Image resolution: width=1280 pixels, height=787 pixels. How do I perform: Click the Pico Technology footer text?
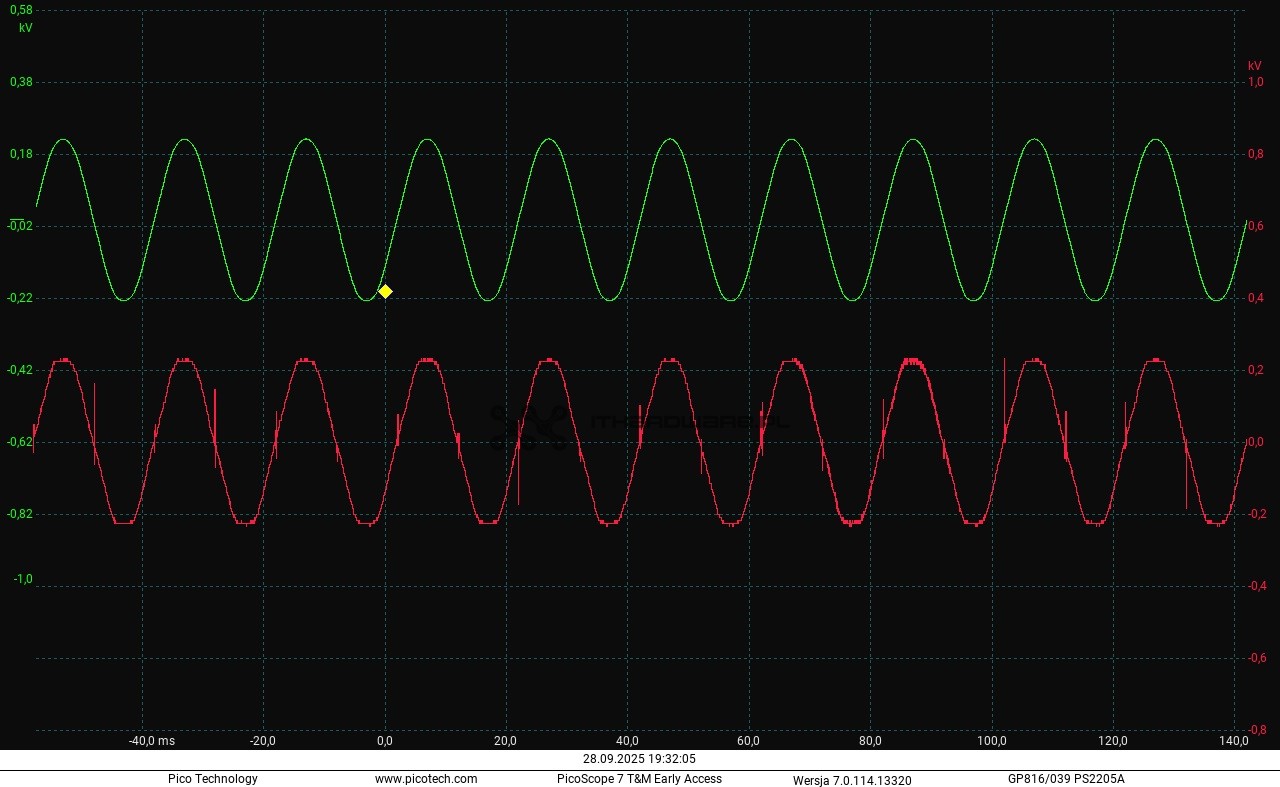(x=212, y=779)
